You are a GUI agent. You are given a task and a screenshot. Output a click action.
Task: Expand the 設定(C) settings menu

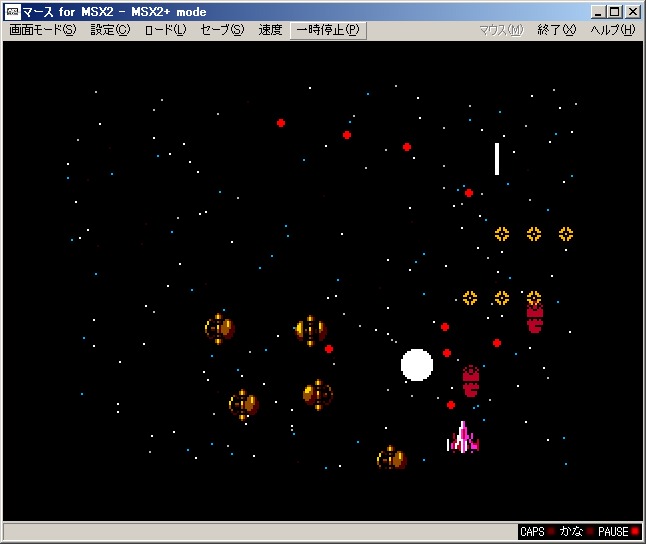pyautogui.click(x=110, y=30)
